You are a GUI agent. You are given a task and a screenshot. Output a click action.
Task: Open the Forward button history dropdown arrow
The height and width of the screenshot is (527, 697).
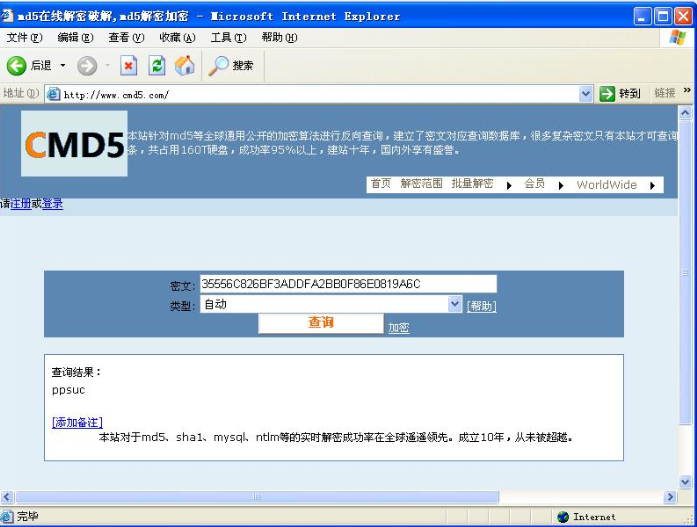pos(108,66)
